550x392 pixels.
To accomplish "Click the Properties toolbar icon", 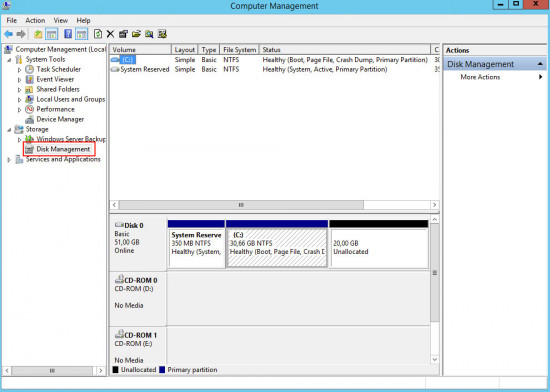I will click(123, 34).
